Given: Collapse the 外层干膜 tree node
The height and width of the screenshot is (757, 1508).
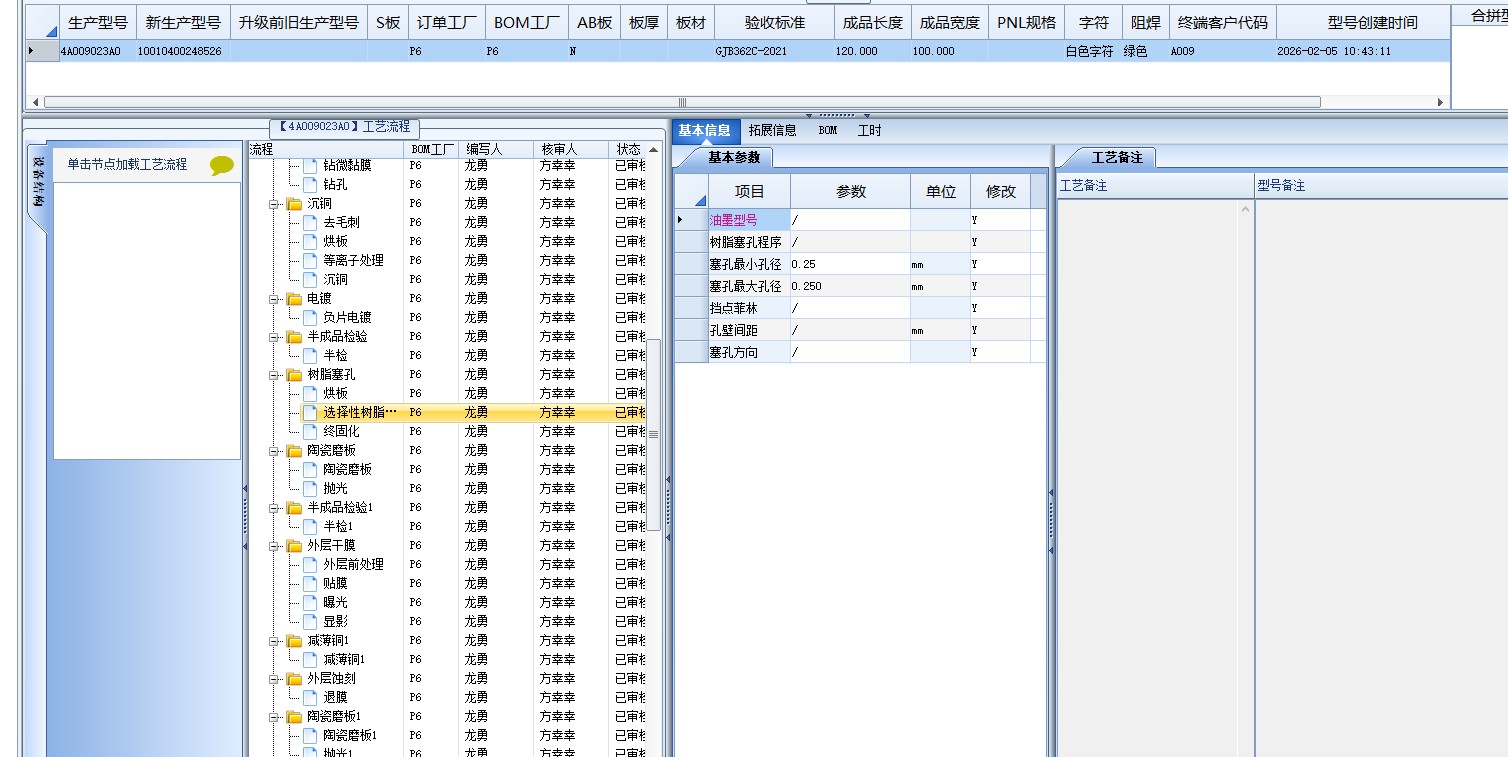Looking at the screenshot, I should click(x=274, y=546).
